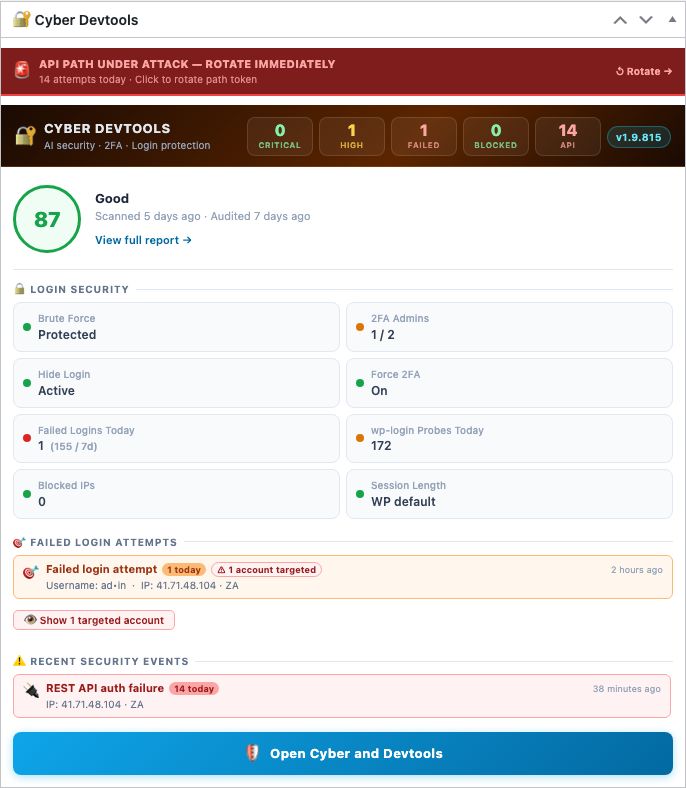Click the plug icon on REST API auth failure
The image size is (686, 788).
pos(32,691)
